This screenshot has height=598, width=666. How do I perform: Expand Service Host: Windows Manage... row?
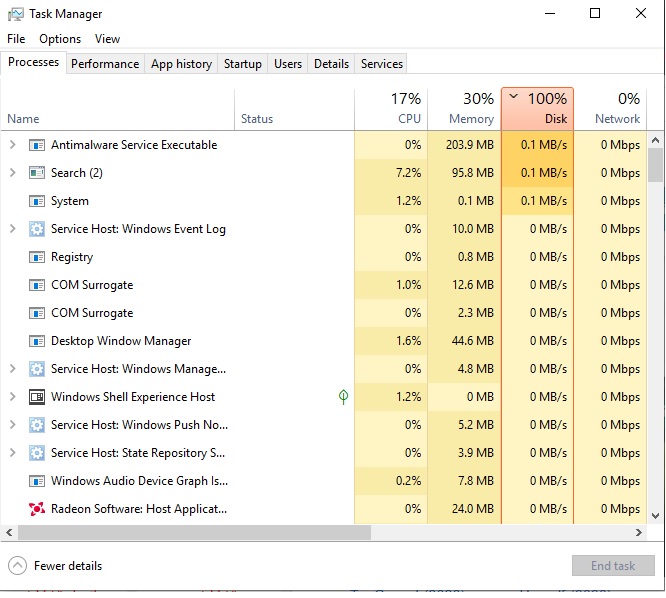[x=13, y=369]
